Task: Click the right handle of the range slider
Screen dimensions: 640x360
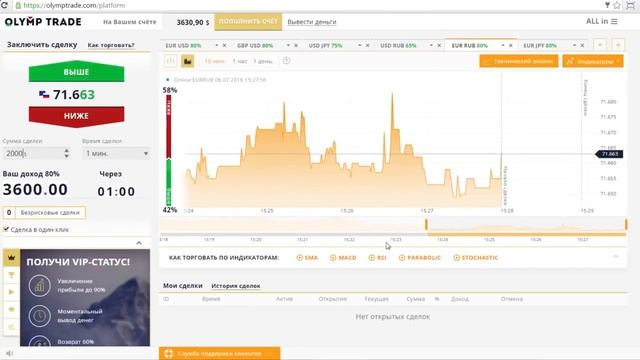Action: [626, 224]
